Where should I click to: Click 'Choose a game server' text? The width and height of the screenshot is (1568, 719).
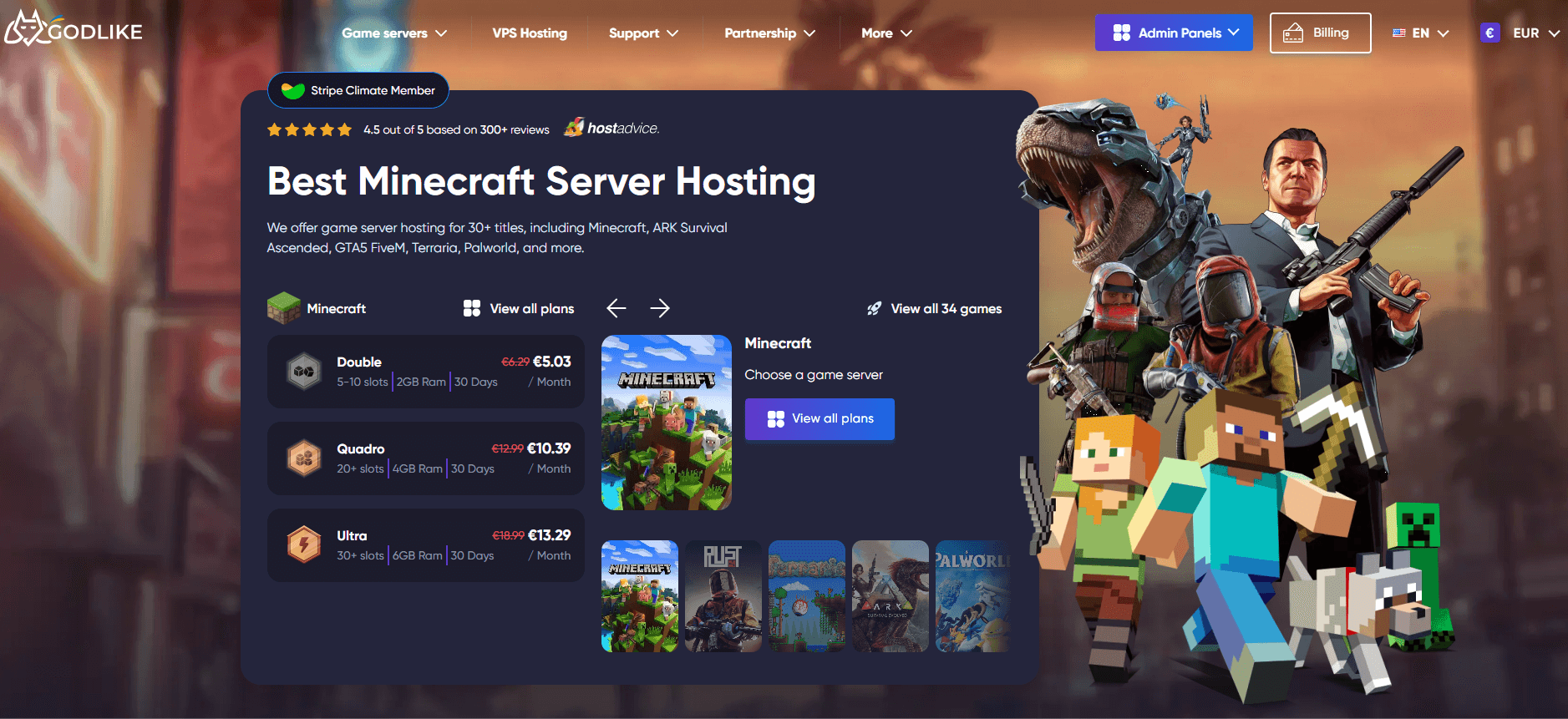point(814,375)
